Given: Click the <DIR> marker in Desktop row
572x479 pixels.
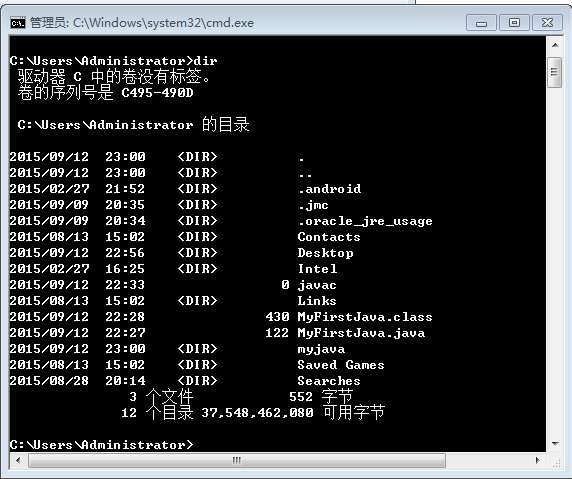Looking at the screenshot, I should (x=197, y=253).
